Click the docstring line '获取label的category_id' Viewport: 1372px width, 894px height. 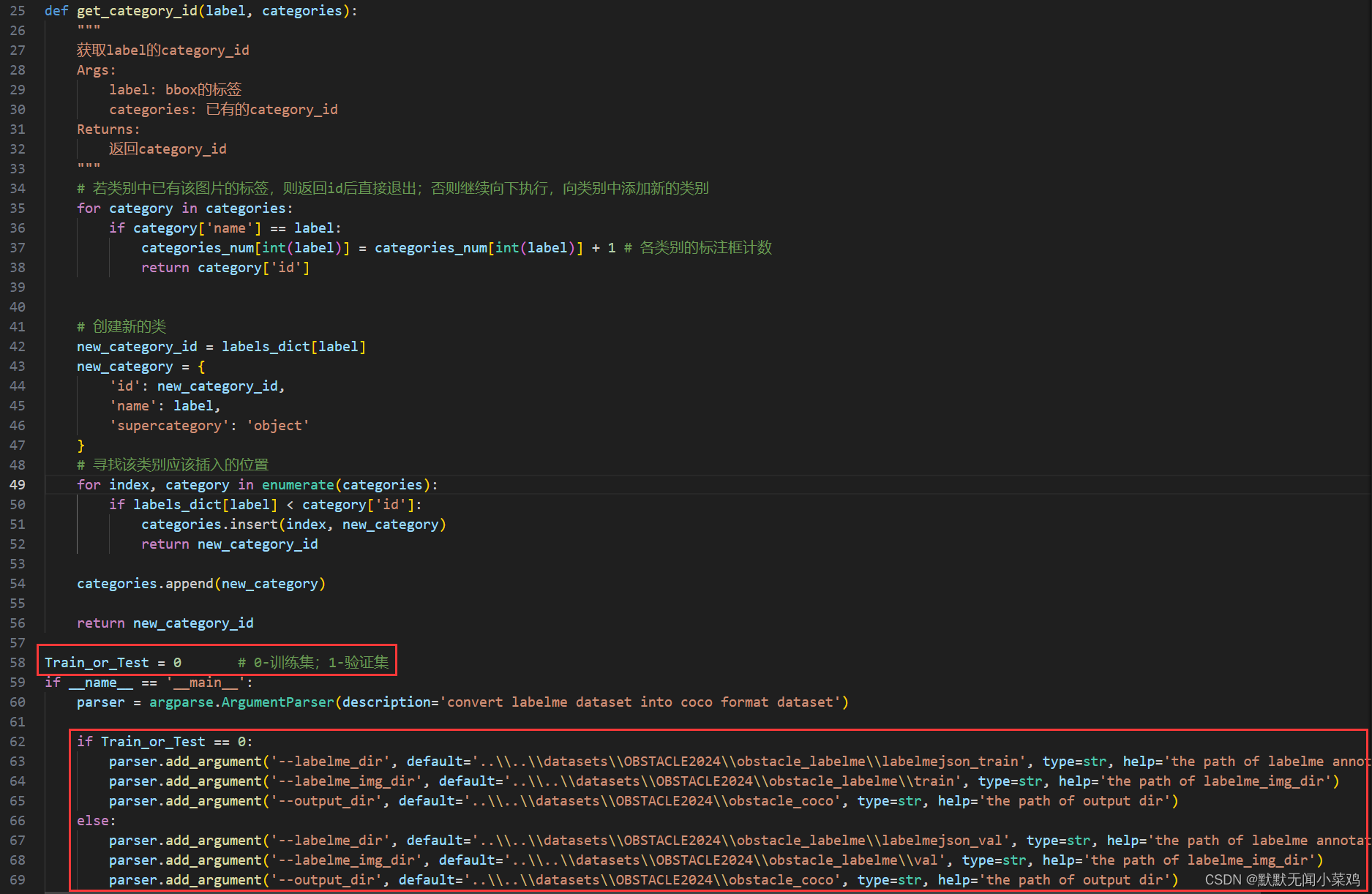(163, 50)
